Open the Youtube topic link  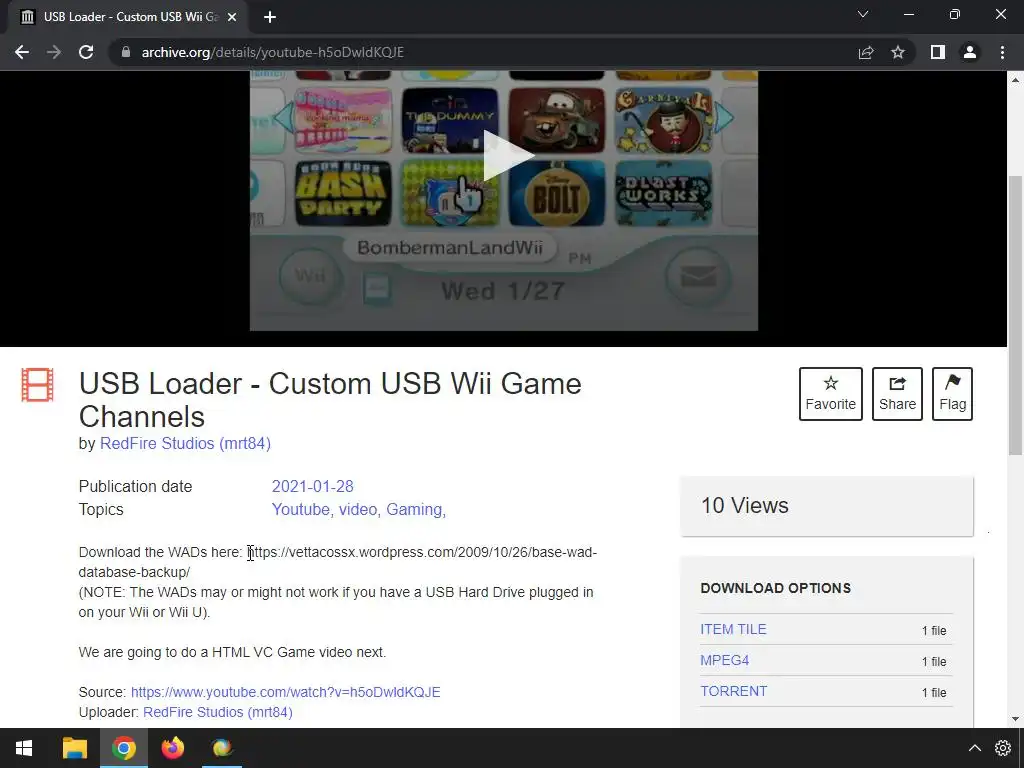tap(300, 509)
